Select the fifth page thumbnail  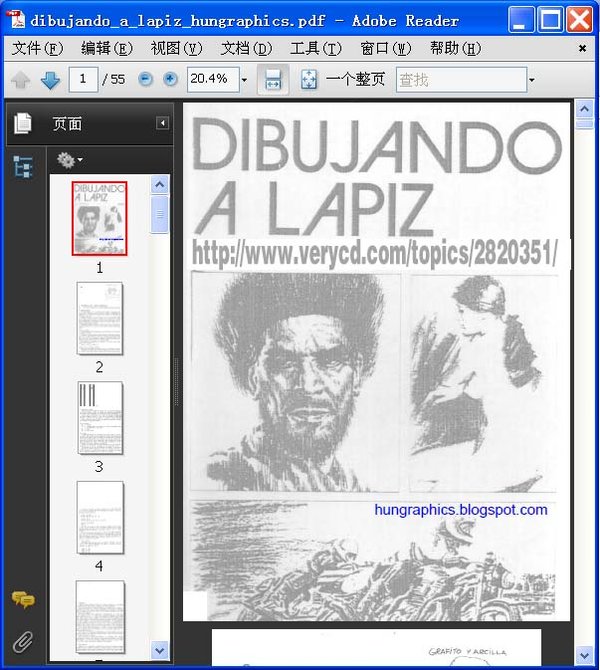coord(100,617)
